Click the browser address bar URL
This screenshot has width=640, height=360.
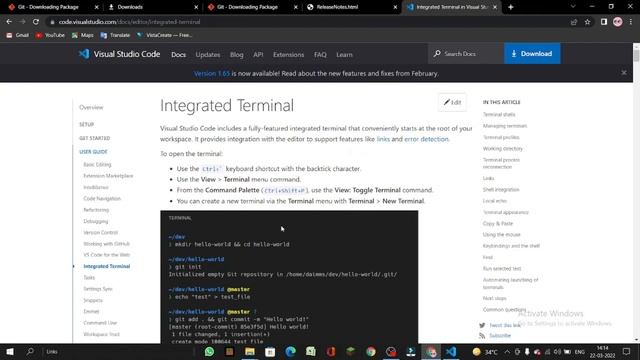129,22
